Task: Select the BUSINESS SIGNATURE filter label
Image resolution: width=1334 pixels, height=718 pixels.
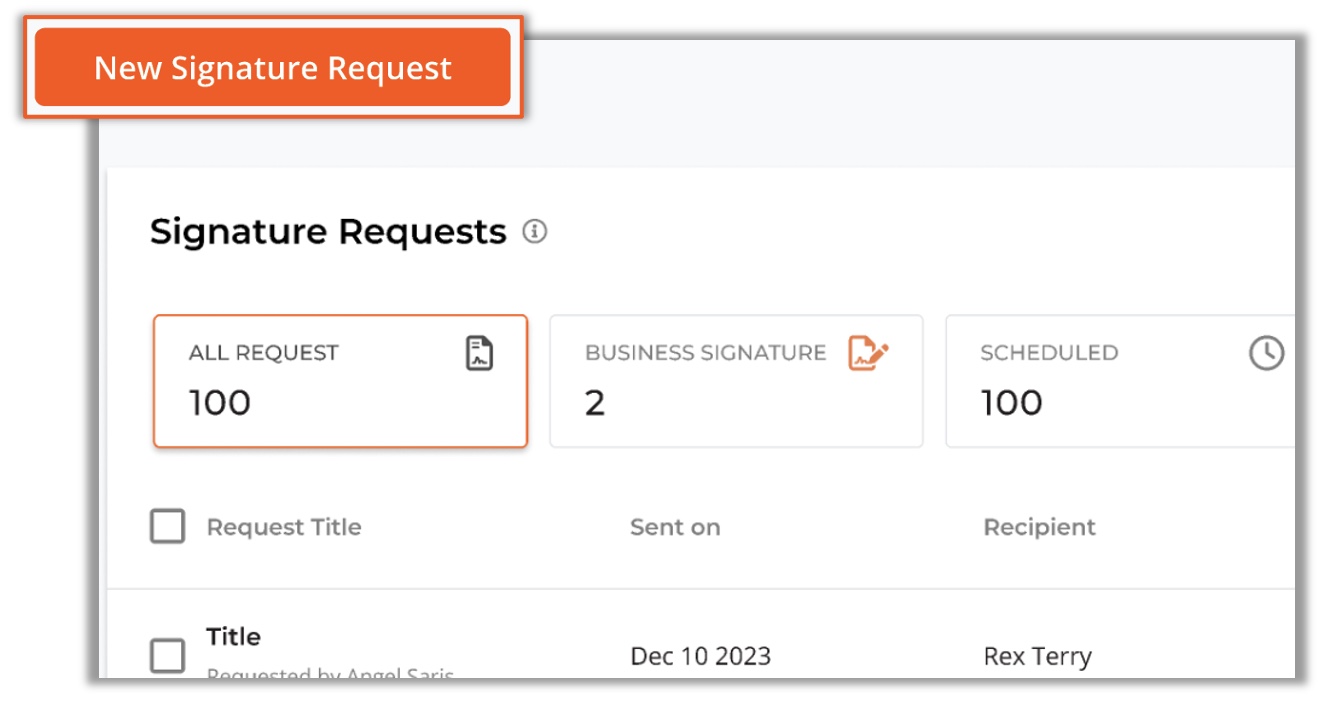Action: pyautogui.click(x=706, y=353)
